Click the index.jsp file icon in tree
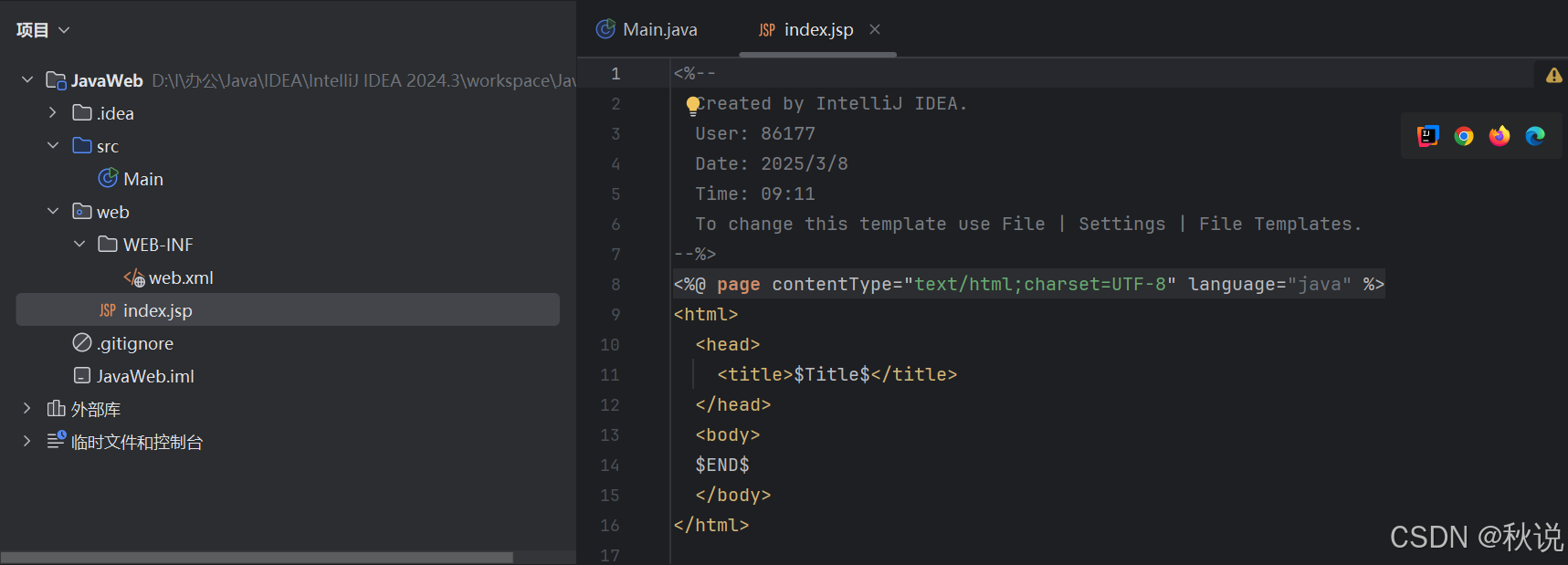1568x565 pixels. tap(108, 310)
